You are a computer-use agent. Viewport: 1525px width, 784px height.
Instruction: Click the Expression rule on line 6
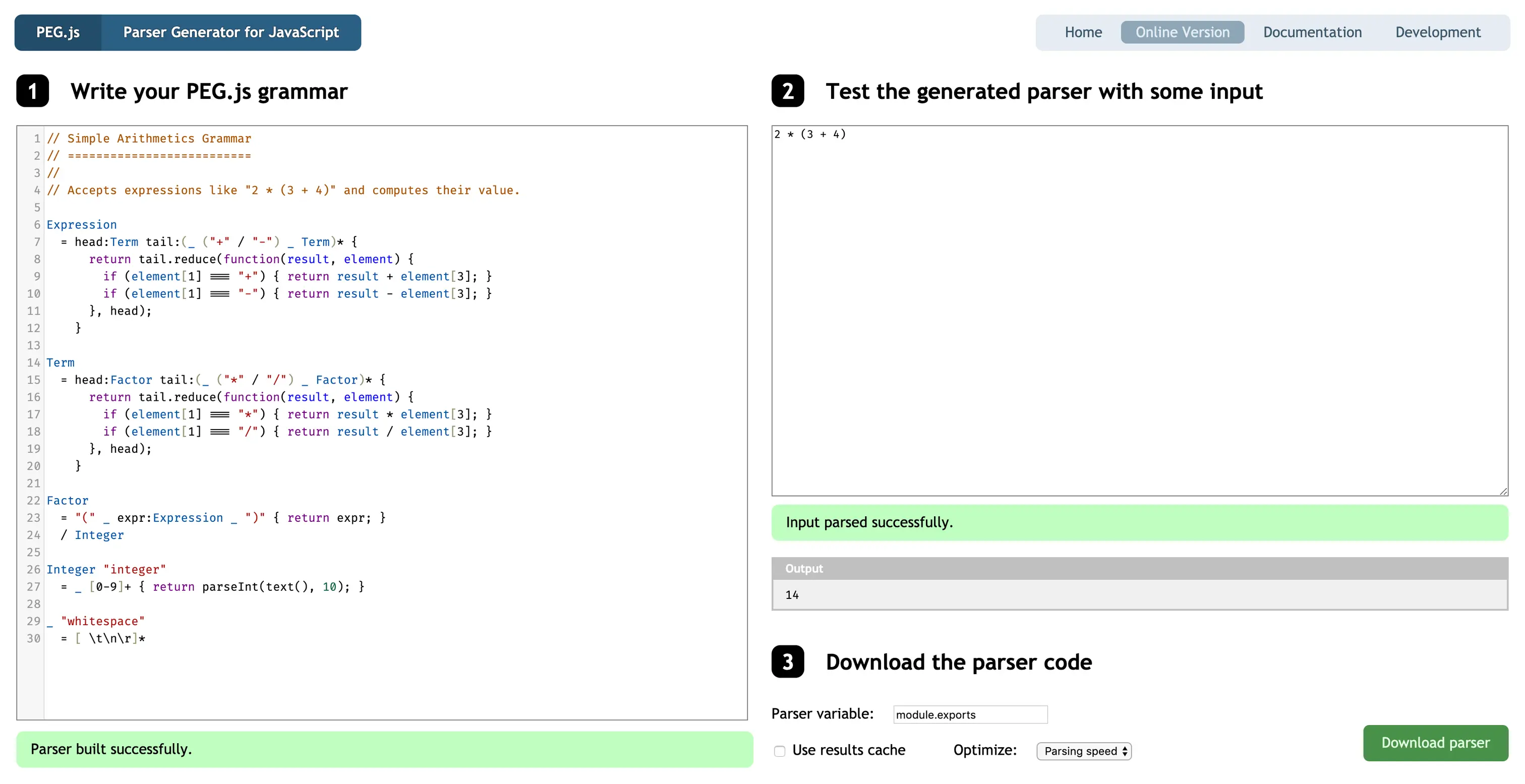82,225
